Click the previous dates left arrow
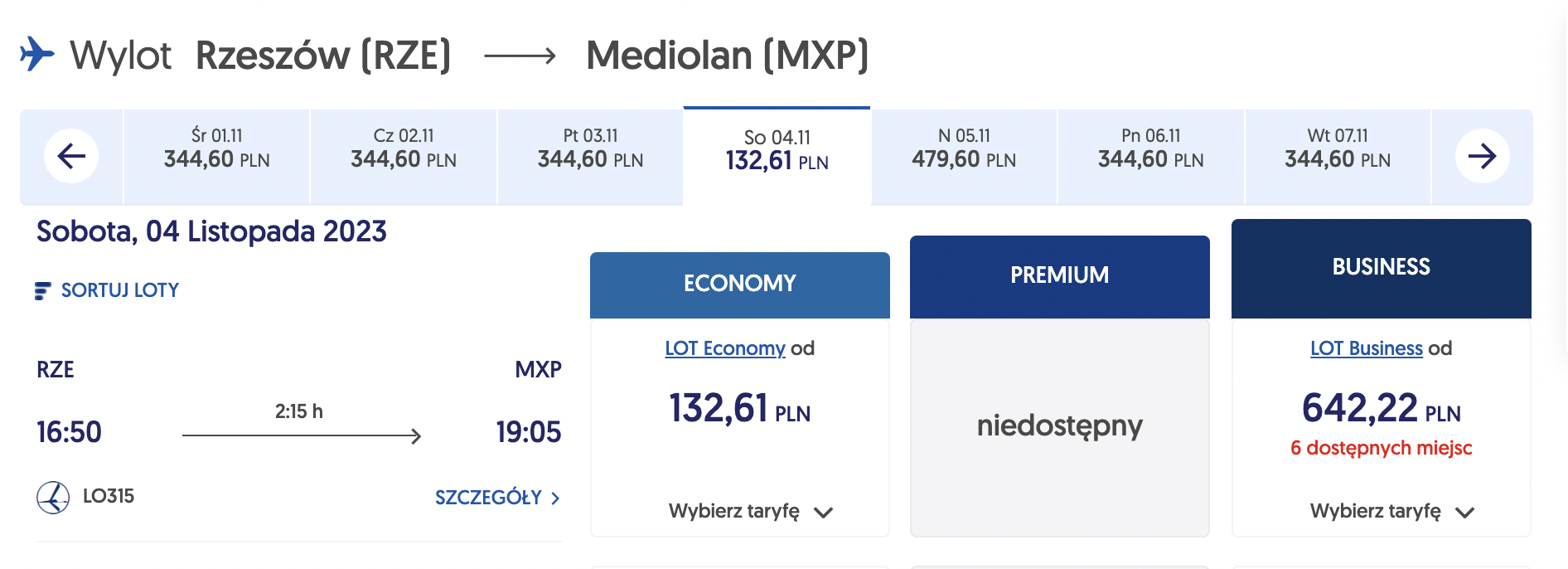The height and width of the screenshot is (569, 1568). (71, 156)
